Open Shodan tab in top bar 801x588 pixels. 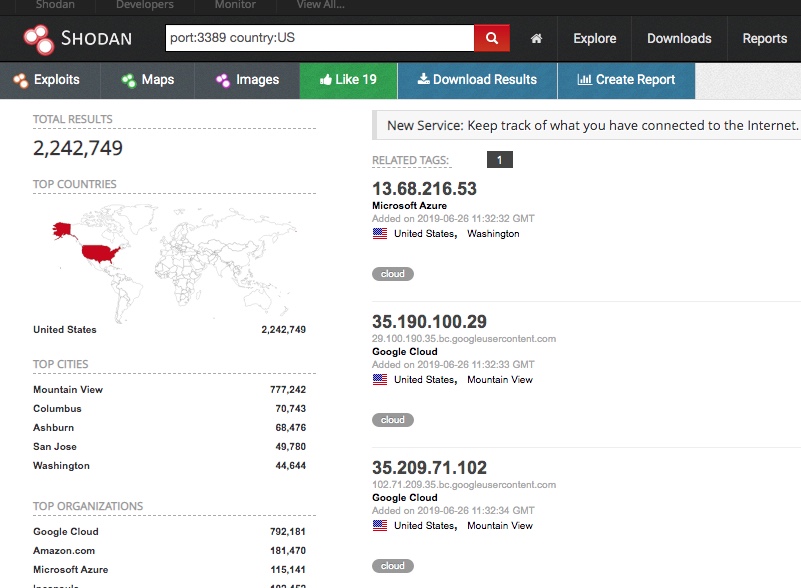(x=55, y=5)
